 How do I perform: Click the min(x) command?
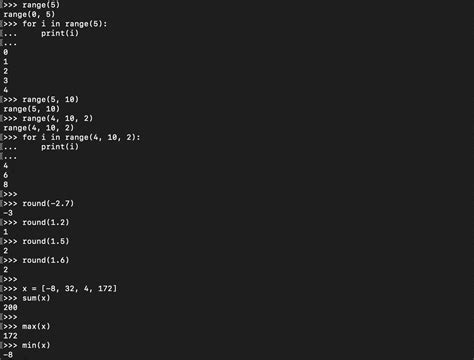(36, 345)
